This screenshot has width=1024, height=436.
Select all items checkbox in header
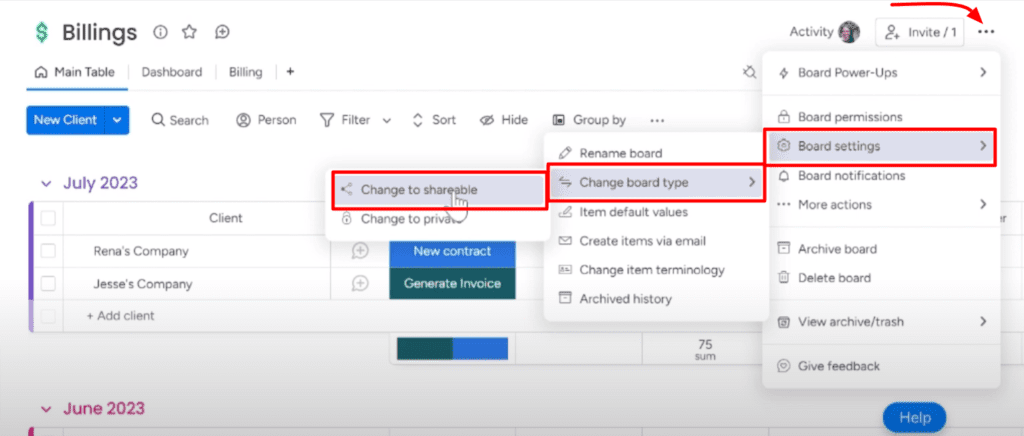pos(48,219)
